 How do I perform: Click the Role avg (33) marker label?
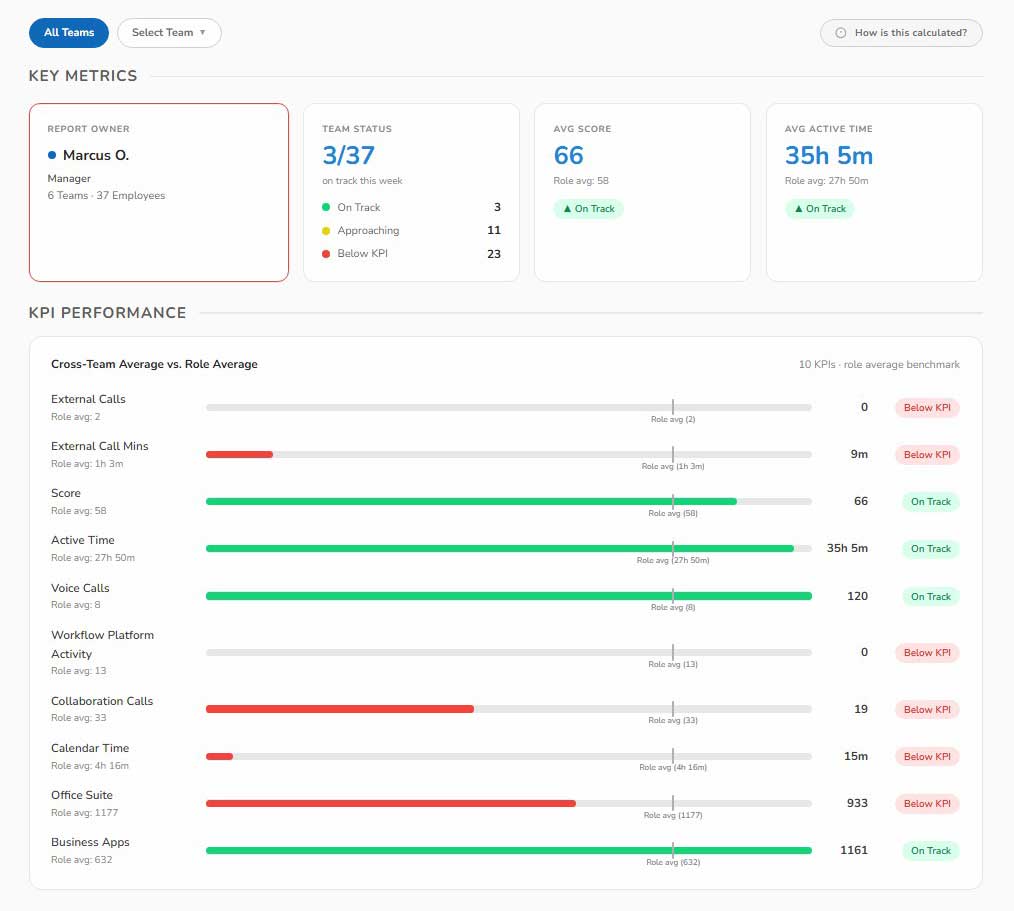(x=673, y=720)
